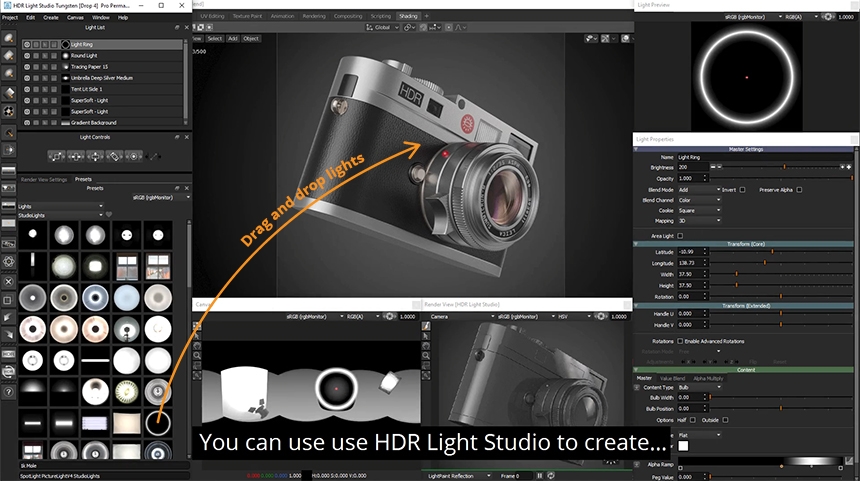Open the Edit menu
This screenshot has height=481, width=860.
[31, 18]
